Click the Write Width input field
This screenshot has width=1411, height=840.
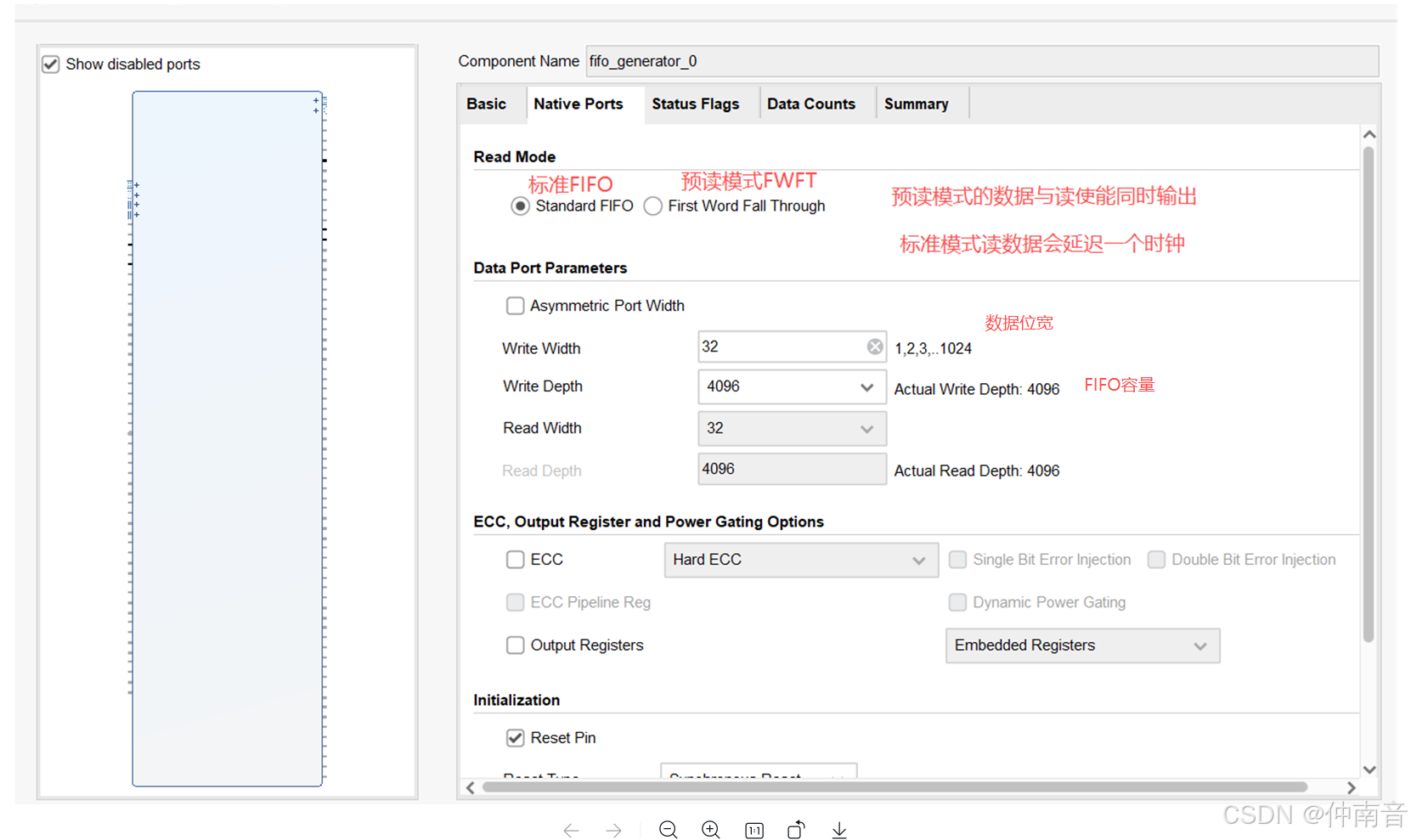tap(792, 347)
